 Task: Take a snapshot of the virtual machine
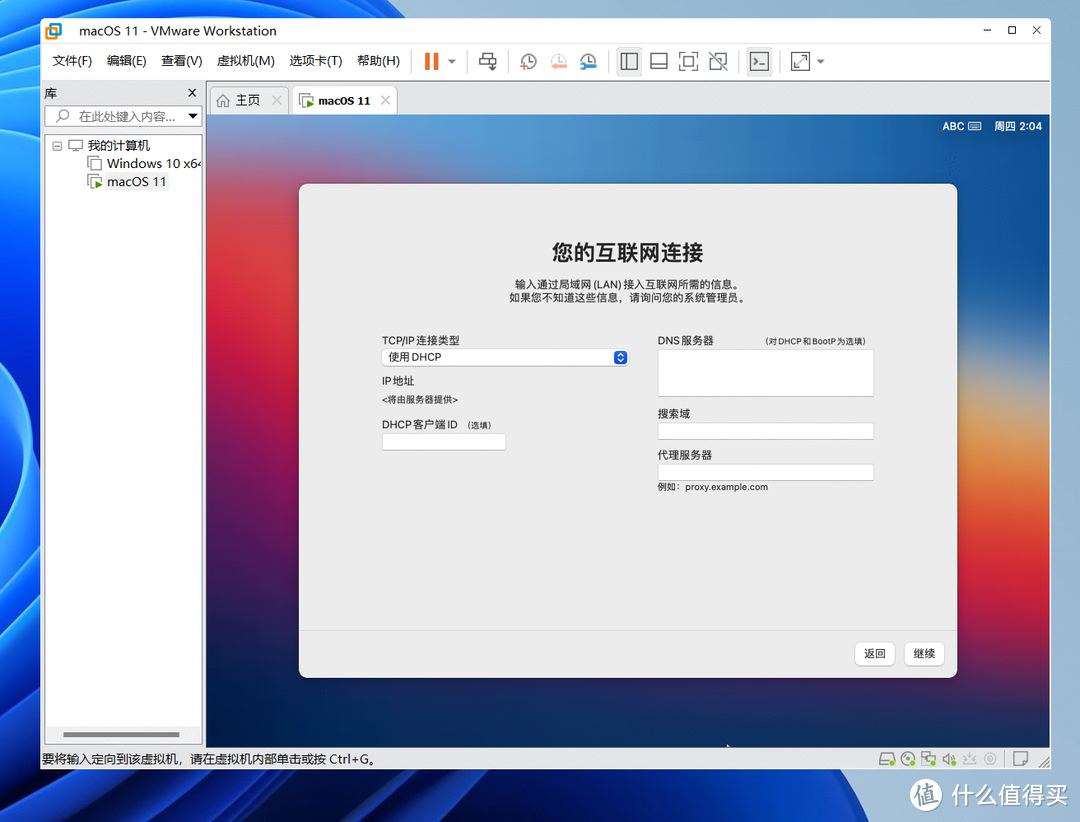(x=528, y=61)
